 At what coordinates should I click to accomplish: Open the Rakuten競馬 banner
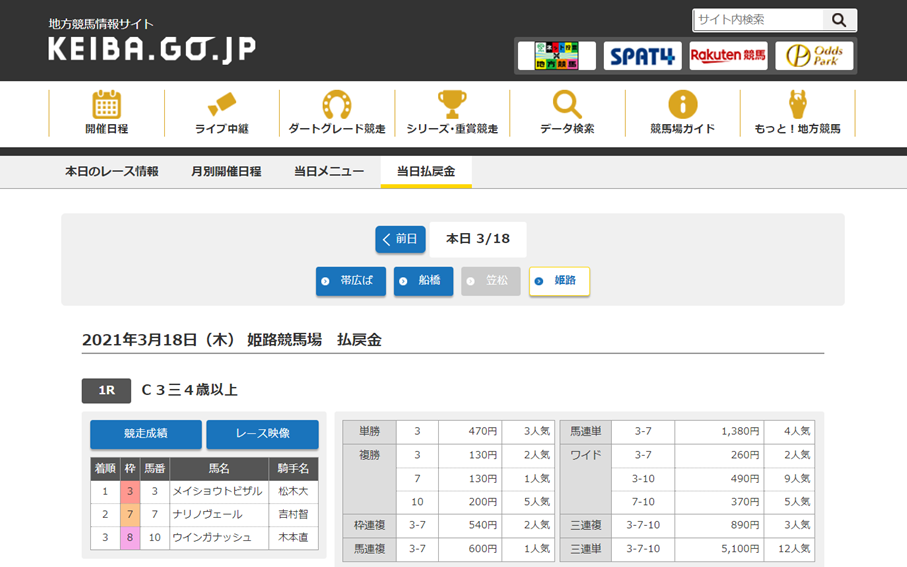[728, 56]
